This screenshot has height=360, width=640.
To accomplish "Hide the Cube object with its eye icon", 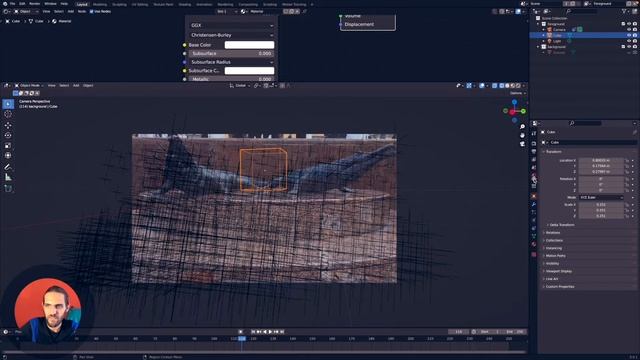I will tap(629, 35).
